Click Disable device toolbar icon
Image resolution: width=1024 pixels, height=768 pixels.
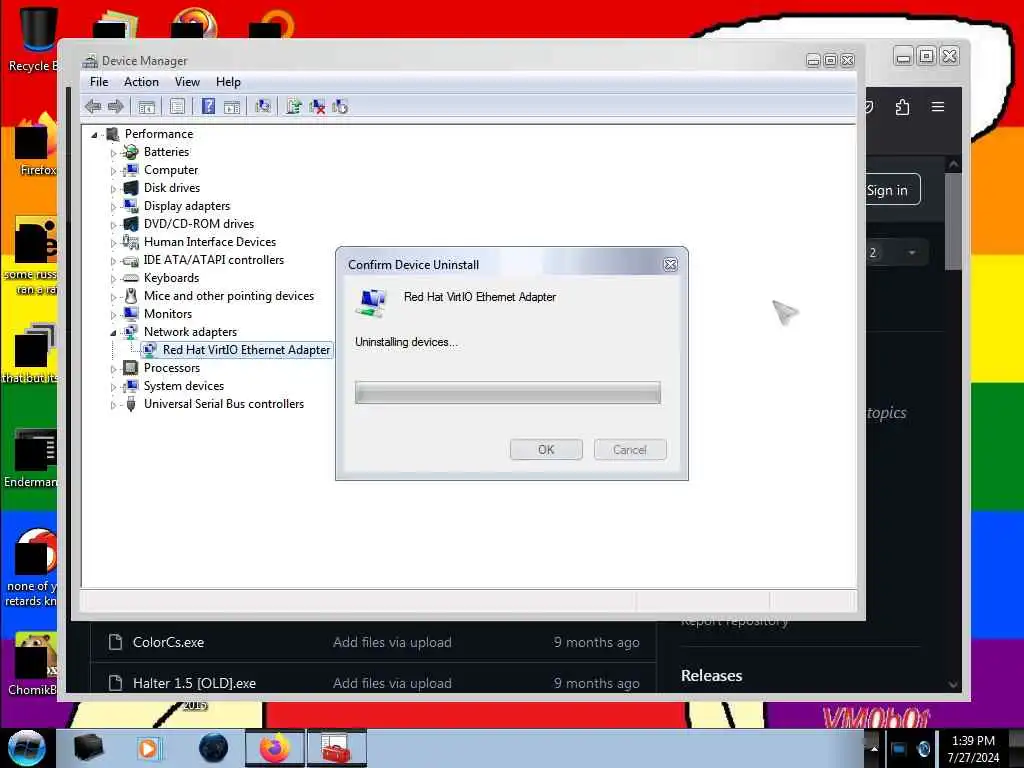pyautogui.click(x=340, y=106)
